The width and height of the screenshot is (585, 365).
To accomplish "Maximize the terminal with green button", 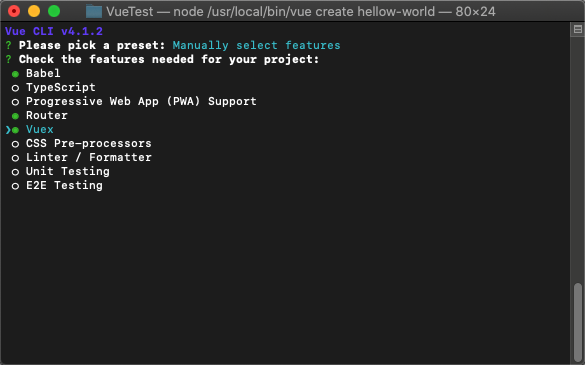I will tap(54, 11).
